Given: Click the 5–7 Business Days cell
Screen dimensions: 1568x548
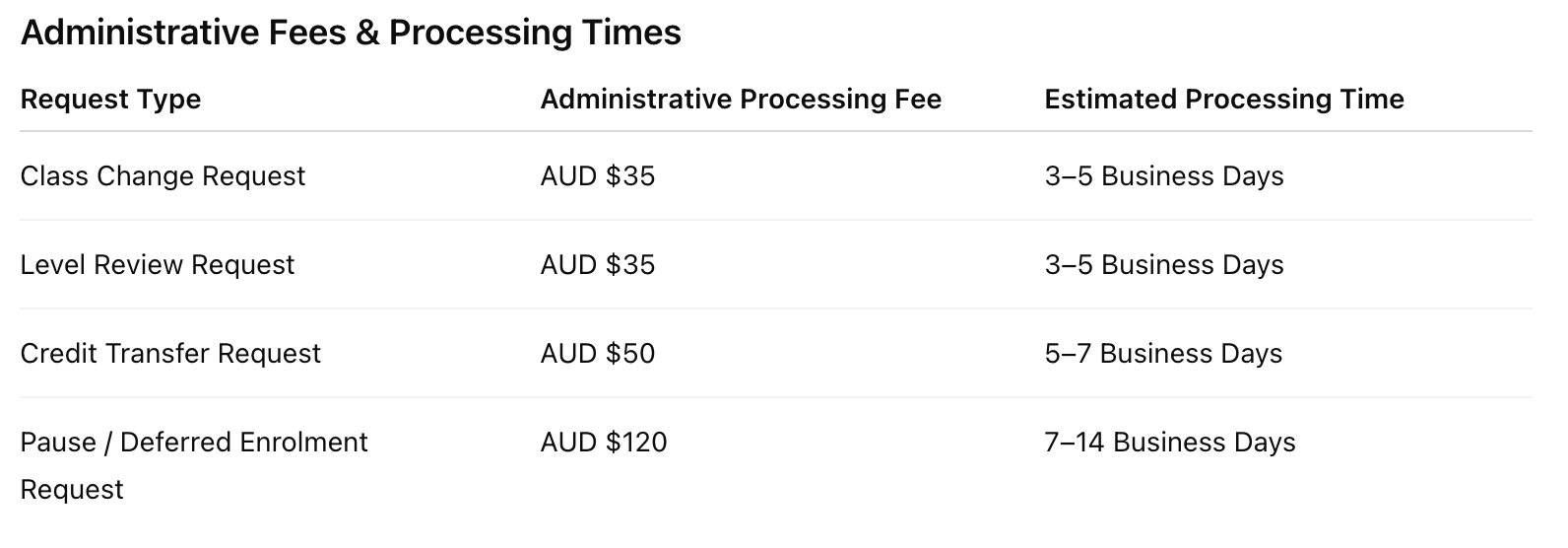Looking at the screenshot, I should 1163,354.
